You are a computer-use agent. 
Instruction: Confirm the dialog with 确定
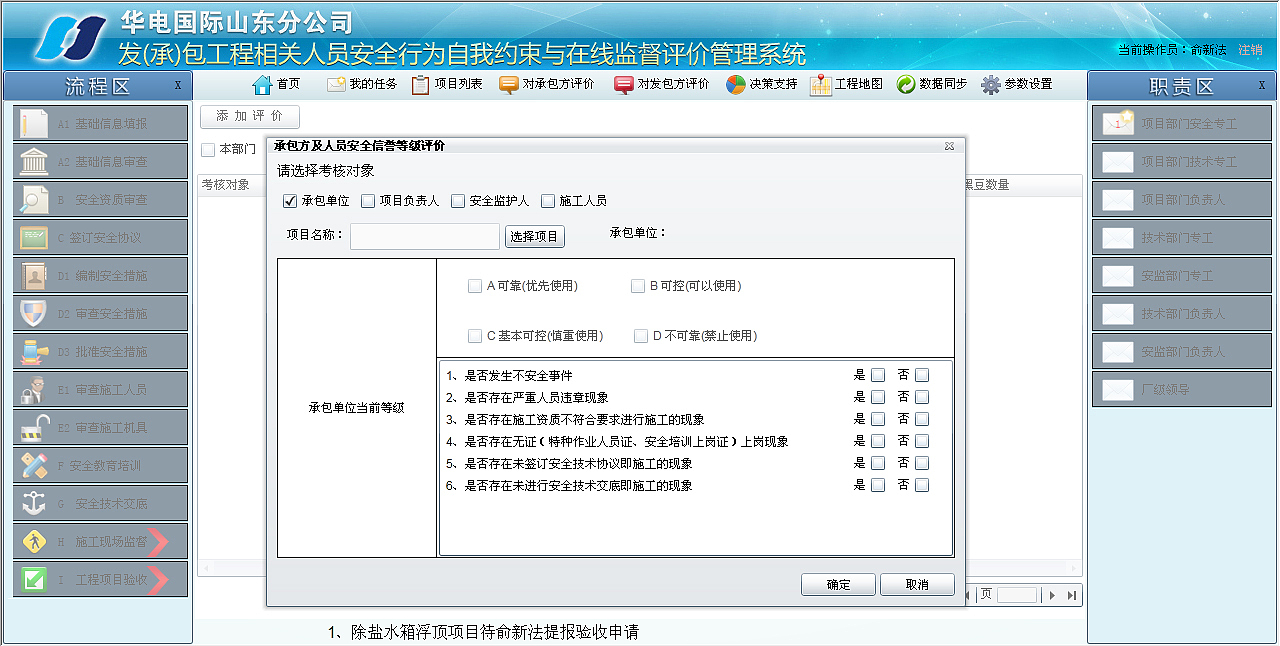pyautogui.click(x=839, y=585)
